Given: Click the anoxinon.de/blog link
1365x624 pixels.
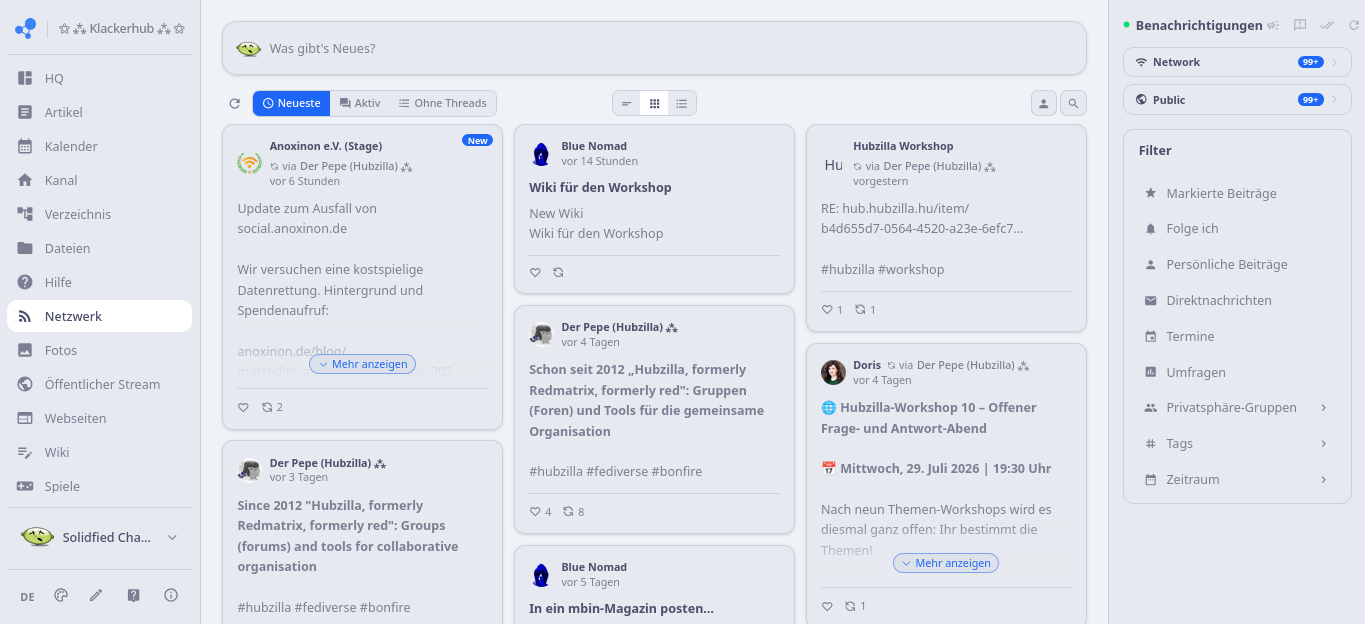Looking at the screenshot, I should (x=292, y=351).
